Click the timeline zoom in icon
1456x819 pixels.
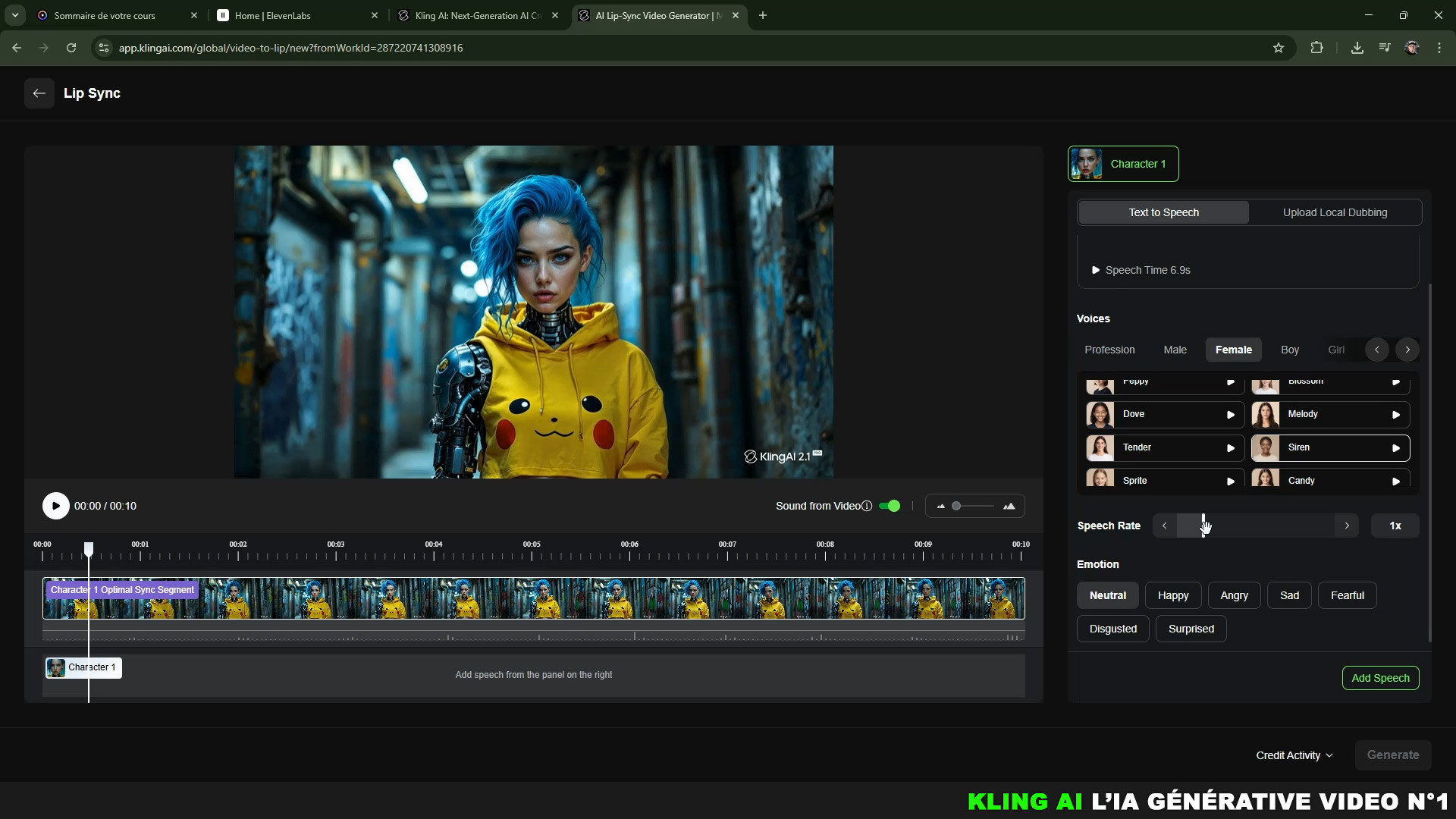click(x=1009, y=506)
